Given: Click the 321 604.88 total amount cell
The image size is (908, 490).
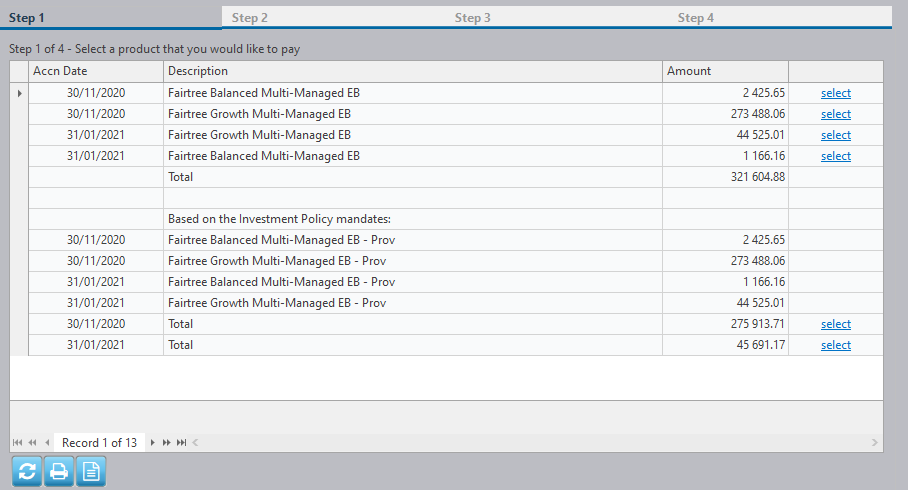Looking at the screenshot, I should 726,177.
